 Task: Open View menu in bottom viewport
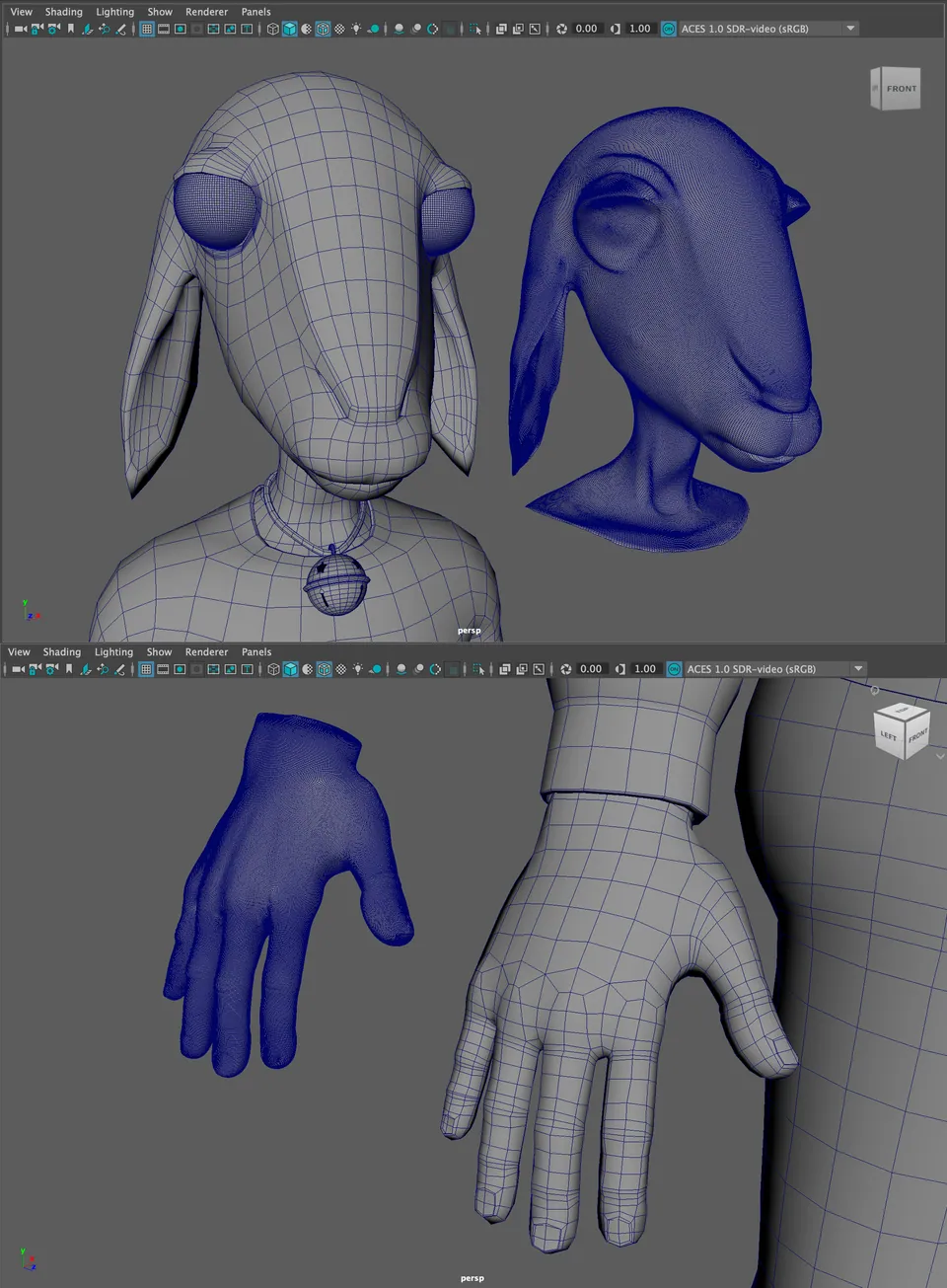[x=20, y=652]
